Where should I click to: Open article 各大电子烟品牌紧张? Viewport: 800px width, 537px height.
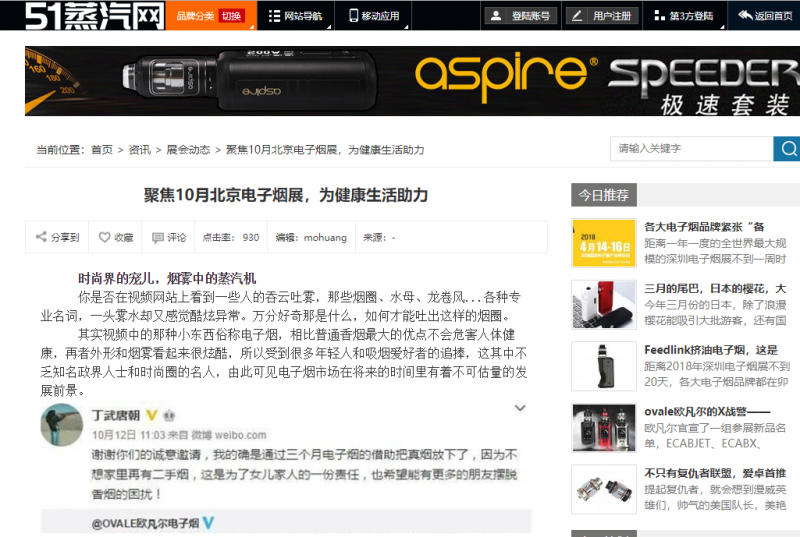(704, 227)
